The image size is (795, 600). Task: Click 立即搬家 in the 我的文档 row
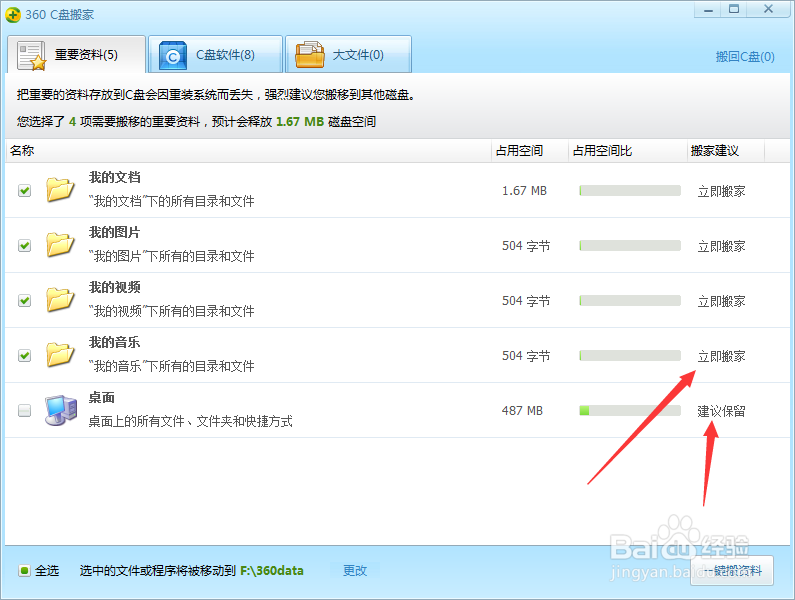(x=721, y=191)
